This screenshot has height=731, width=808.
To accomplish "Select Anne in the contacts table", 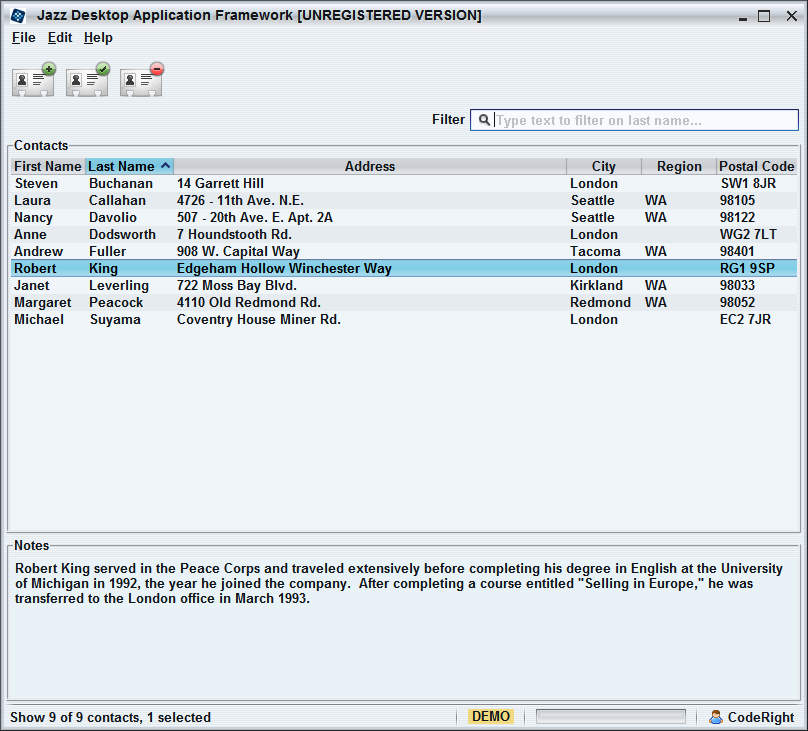I will (30, 234).
